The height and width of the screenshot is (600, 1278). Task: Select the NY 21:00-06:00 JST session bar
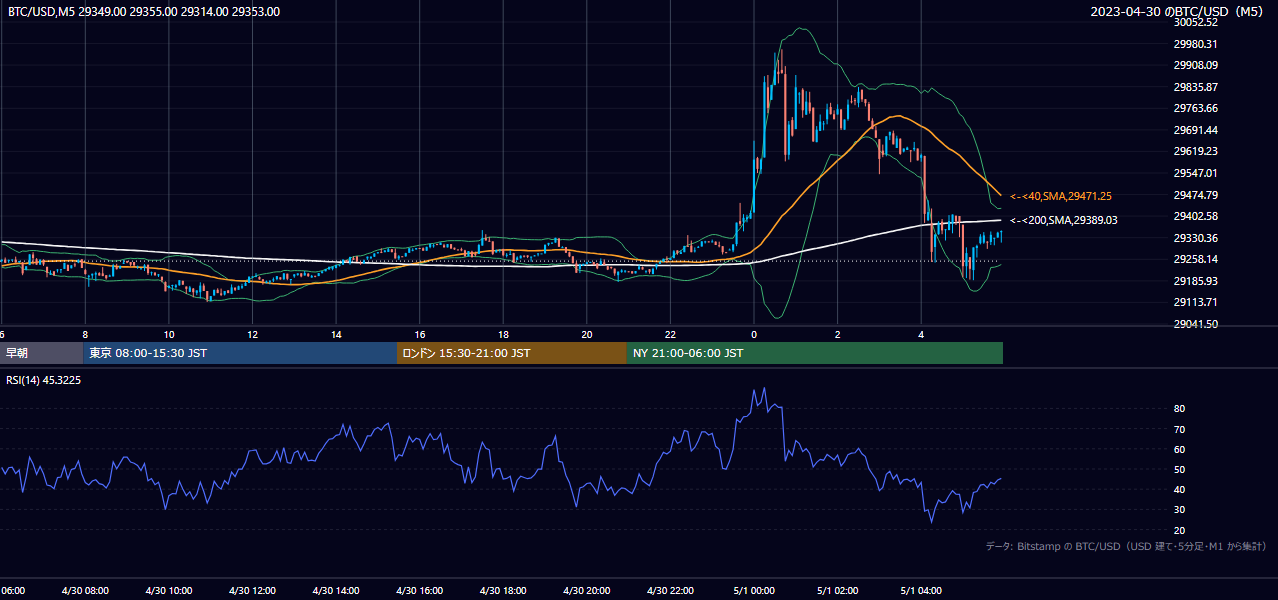[x=815, y=353]
